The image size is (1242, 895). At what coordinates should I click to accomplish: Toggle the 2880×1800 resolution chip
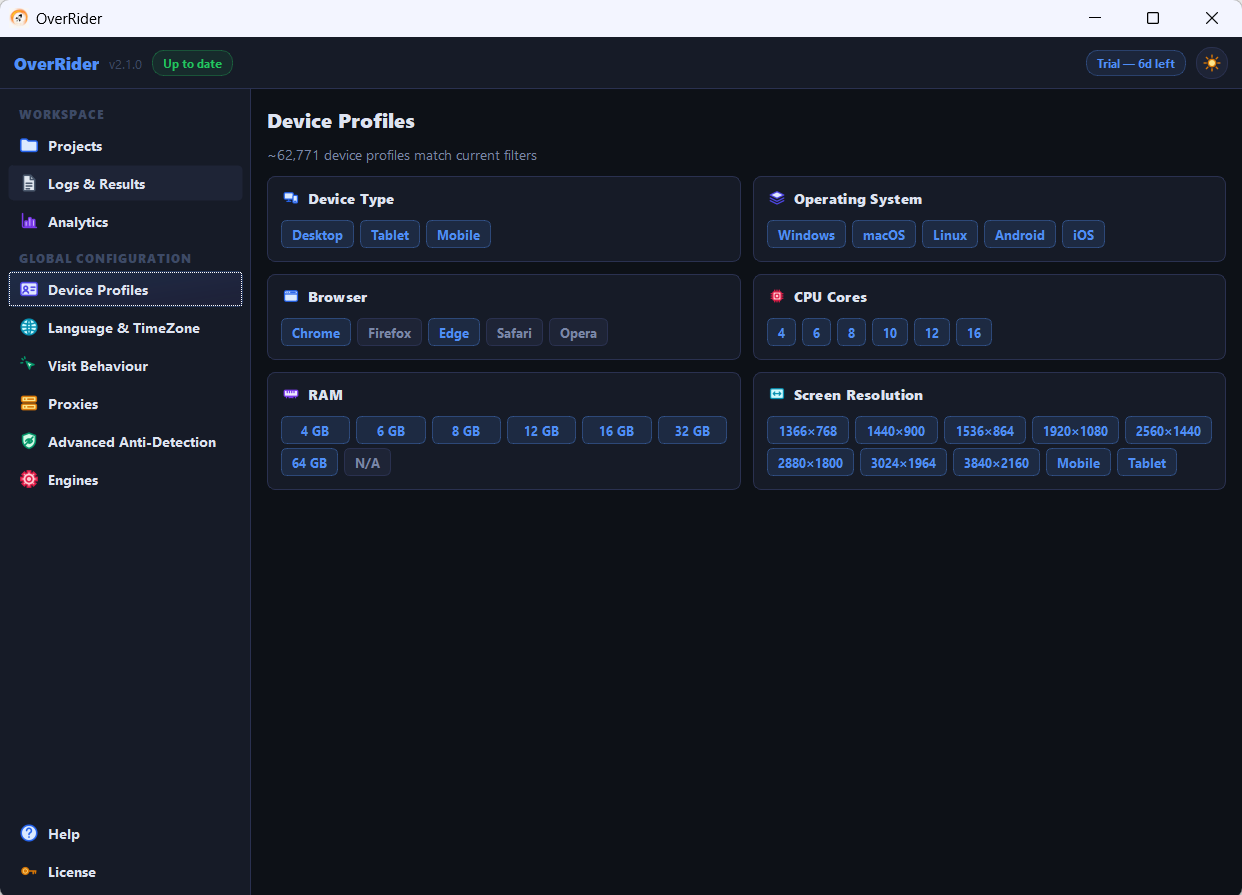(811, 463)
